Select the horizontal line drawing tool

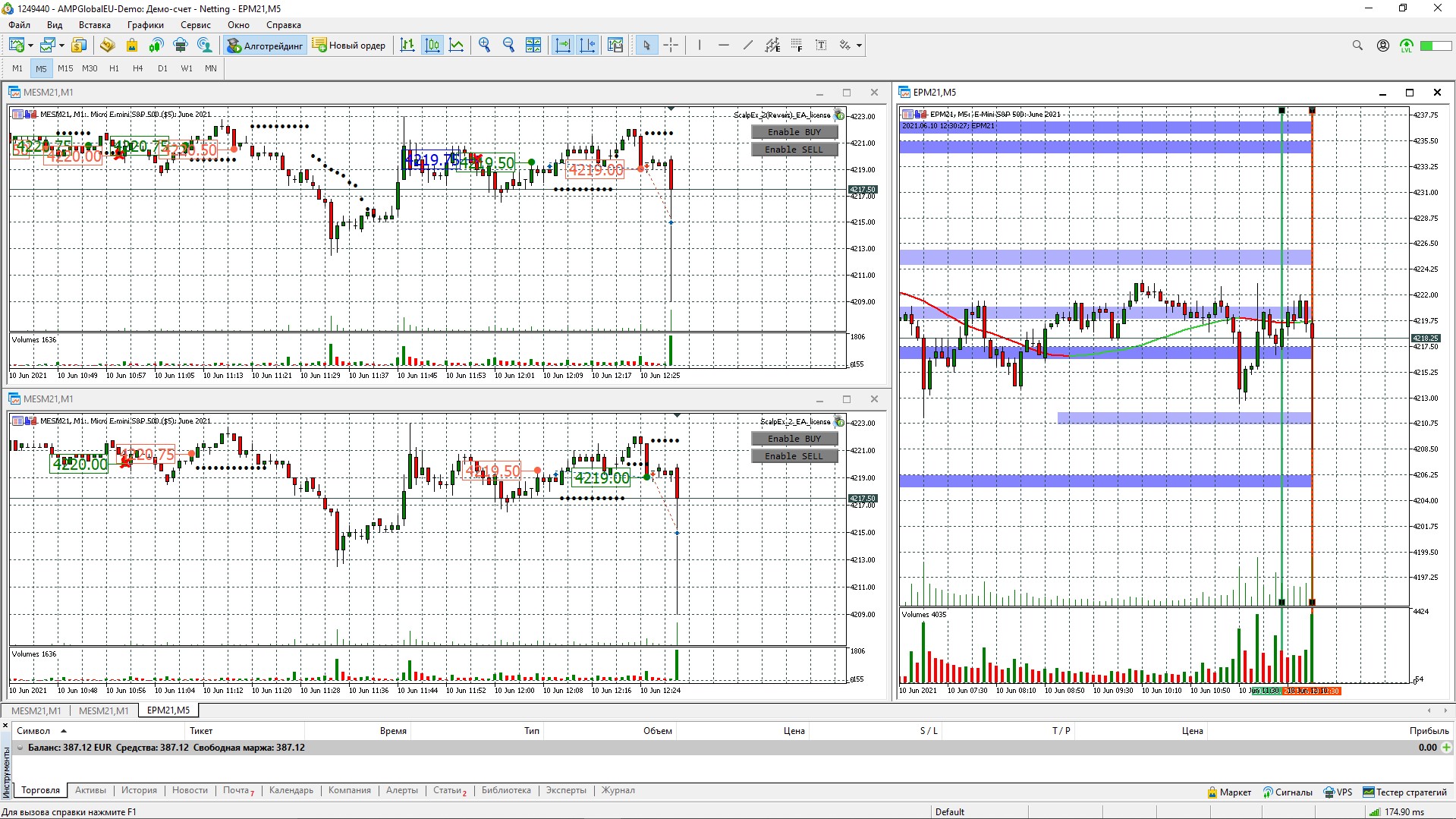[724, 46]
